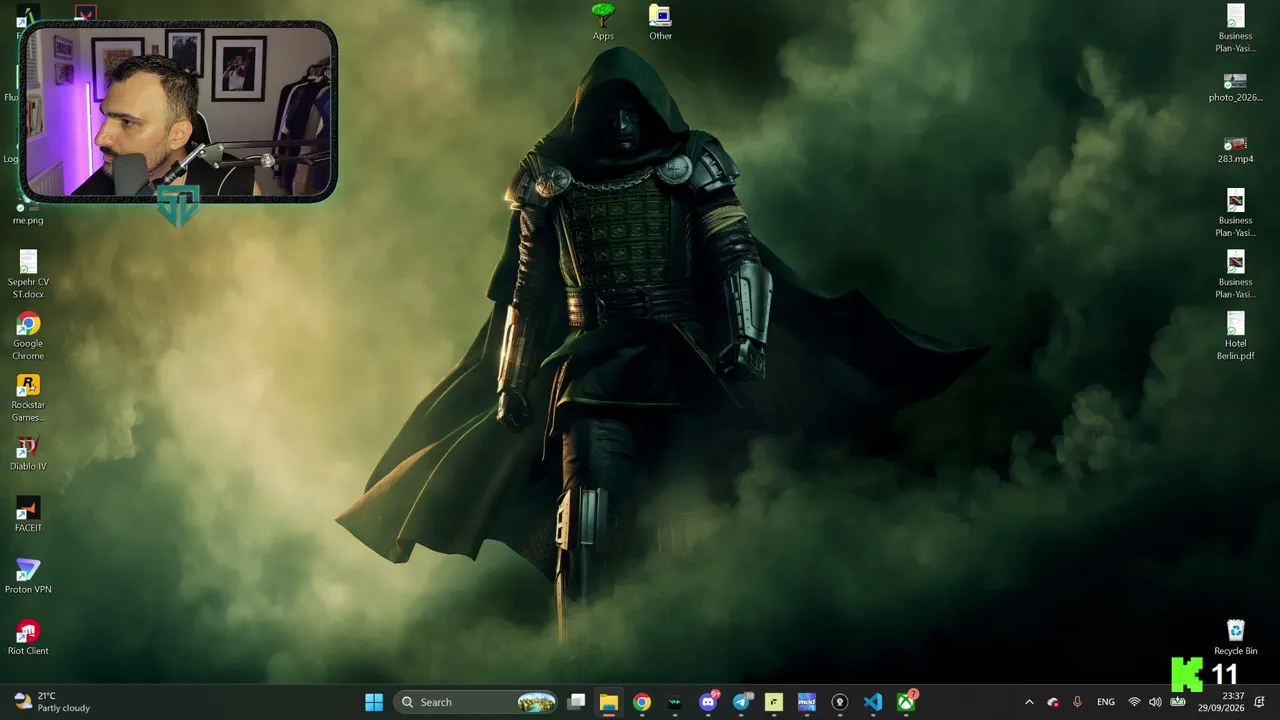Open Discord from the taskbar
Screen dimensions: 1280x720
point(708,702)
